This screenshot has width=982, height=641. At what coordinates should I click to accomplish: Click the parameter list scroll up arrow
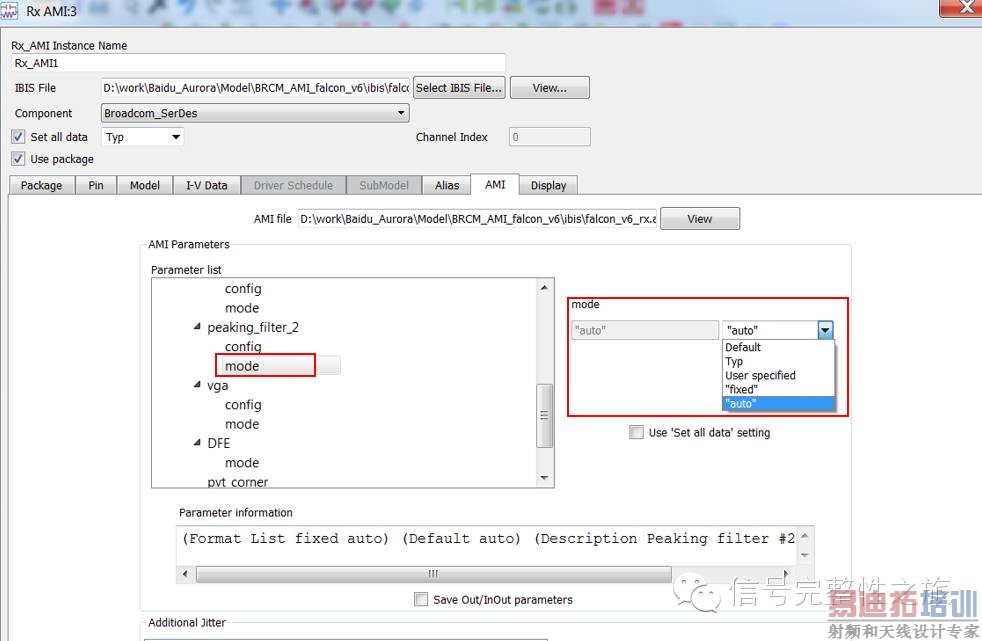point(544,287)
